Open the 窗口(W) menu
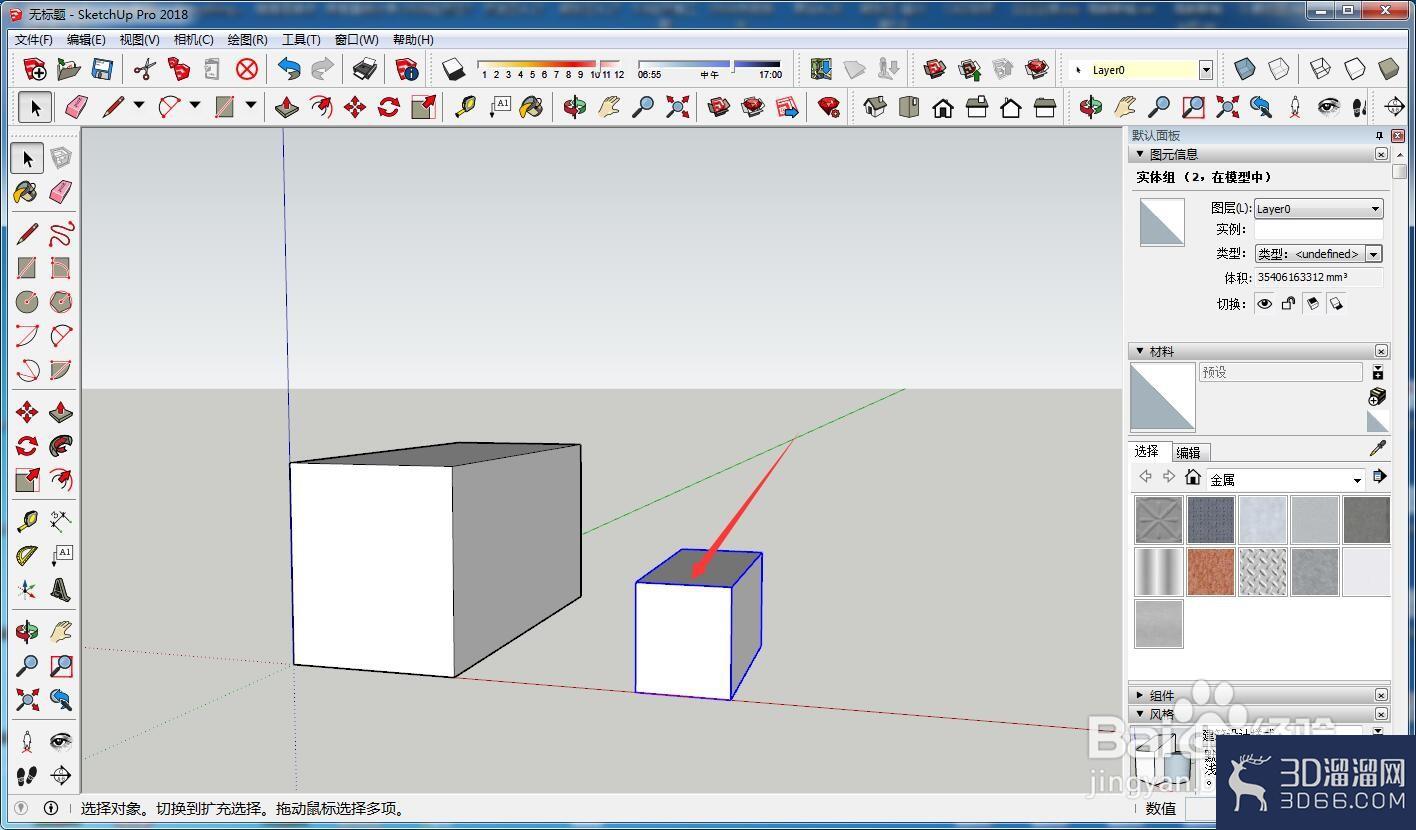 356,40
